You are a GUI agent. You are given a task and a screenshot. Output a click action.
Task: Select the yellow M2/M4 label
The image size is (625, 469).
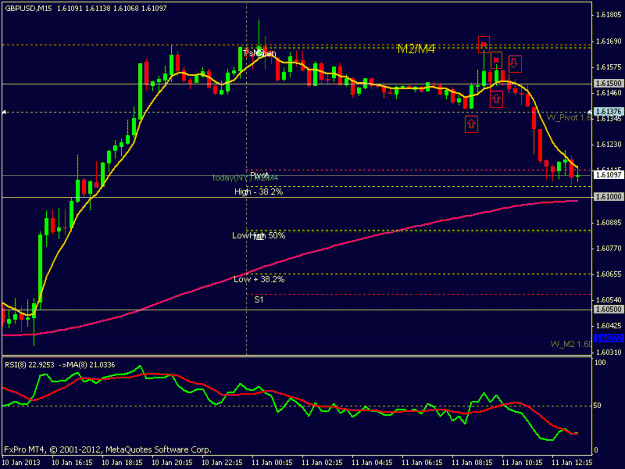click(x=416, y=49)
